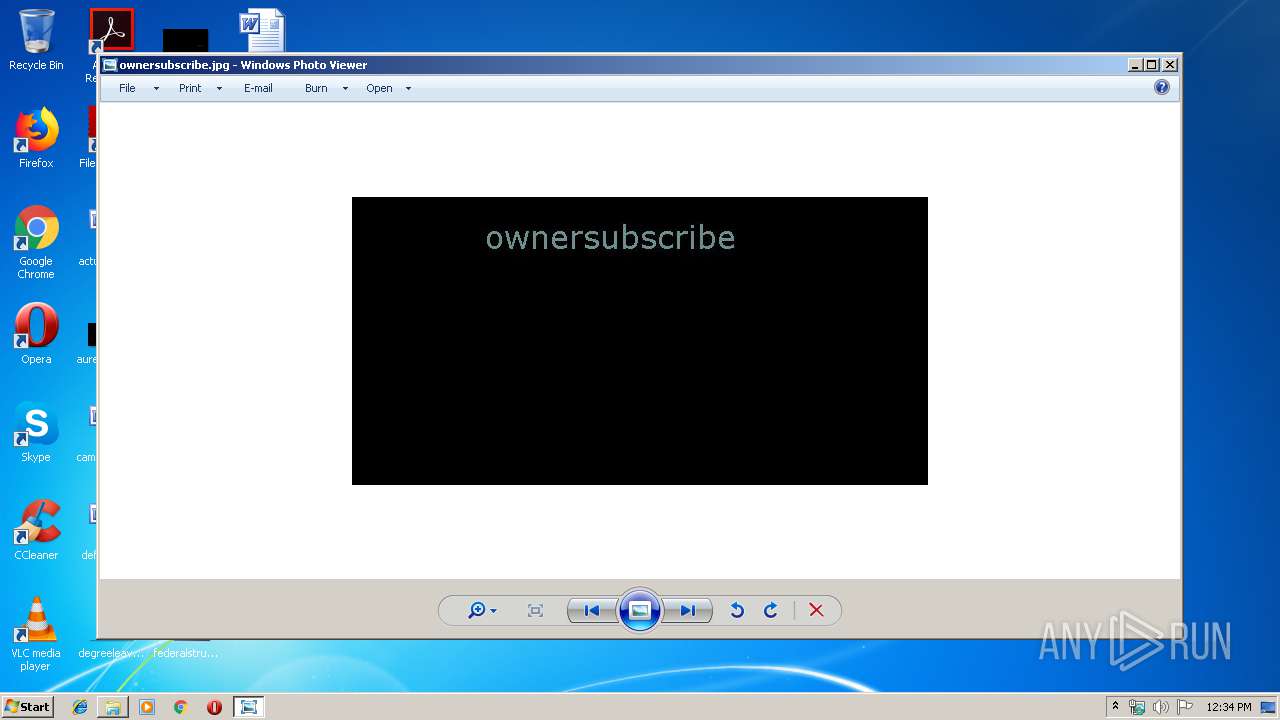The height and width of the screenshot is (720, 1280).
Task: Go to the next photo
Action: coord(688,610)
